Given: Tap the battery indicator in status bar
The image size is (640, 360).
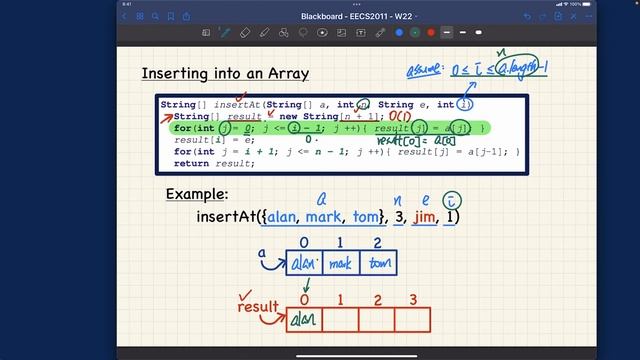Looking at the screenshot, I should [587, 4].
